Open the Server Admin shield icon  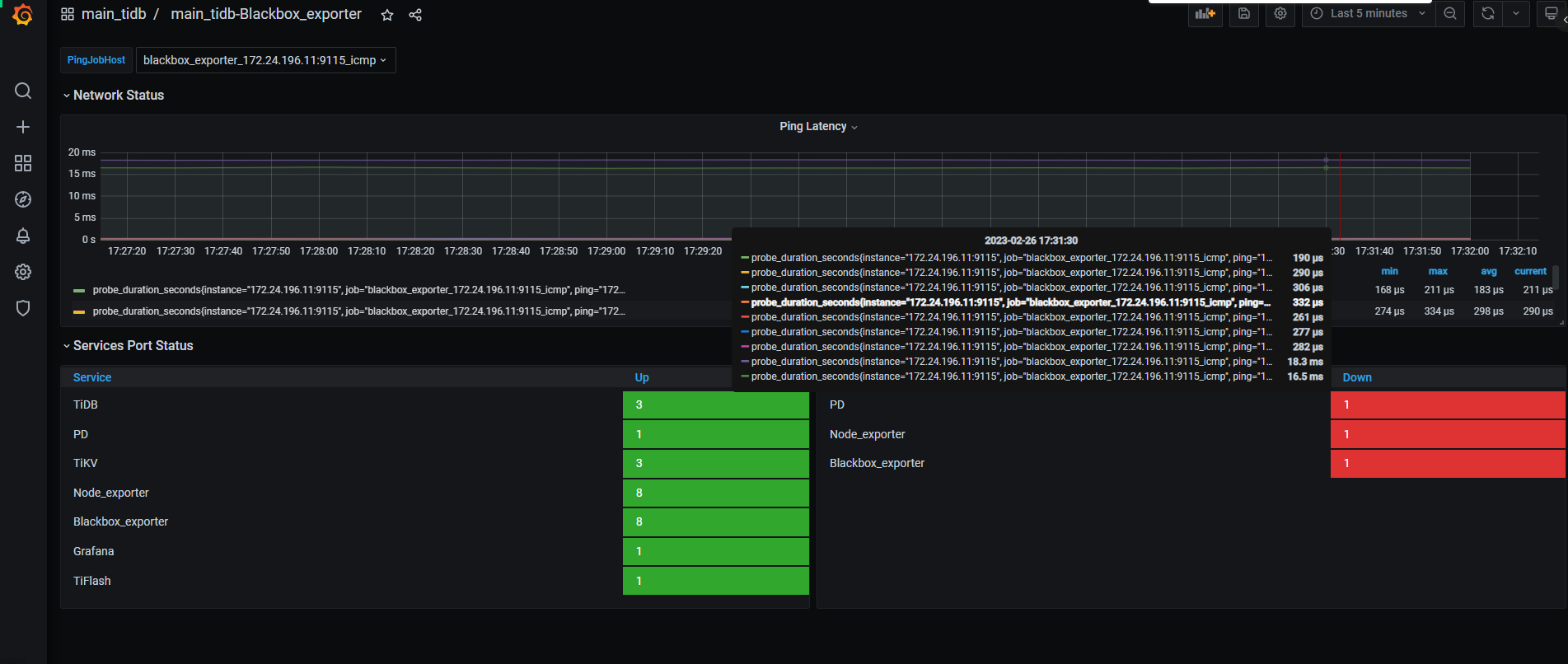tap(23, 308)
